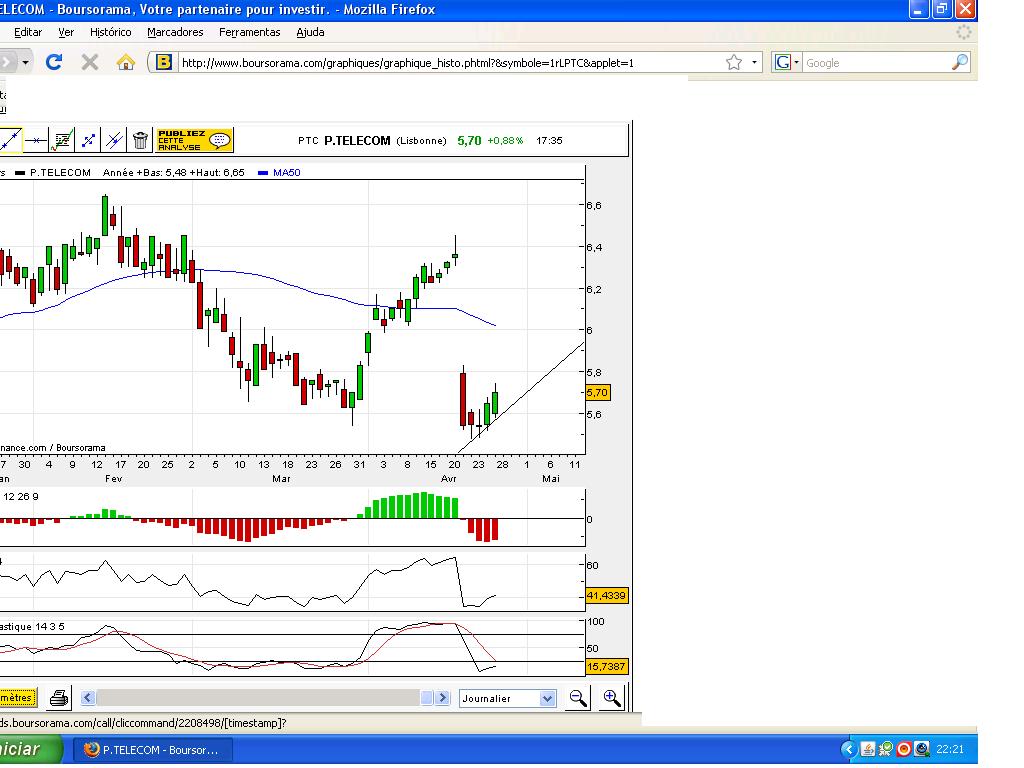
Task: Open the back-forward history dropdown arrow
Action: 25,62
